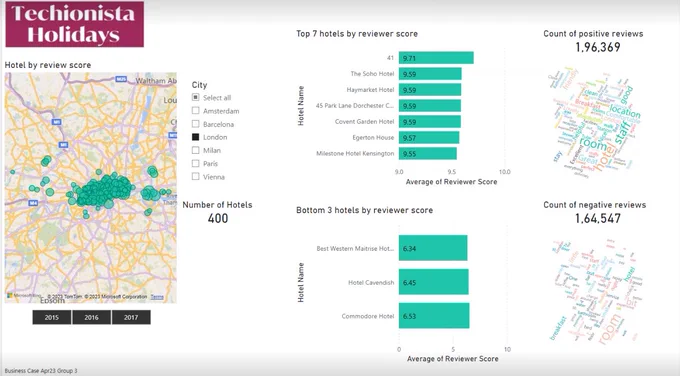Click the Count of positive reviews title
Viewport: 680px width, 376px height.
pyautogui.click(x=593, y=34)
